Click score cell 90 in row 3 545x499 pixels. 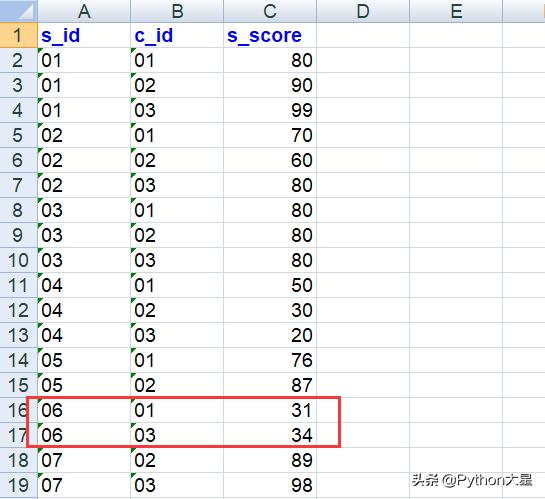[x=270, y=85]
